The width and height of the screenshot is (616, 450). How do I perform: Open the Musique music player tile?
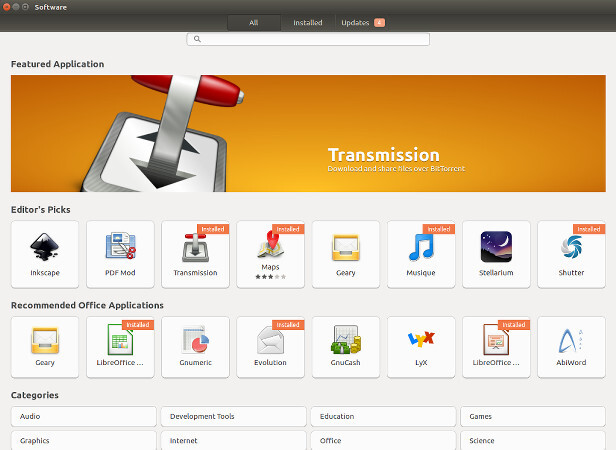coord(421,254)
